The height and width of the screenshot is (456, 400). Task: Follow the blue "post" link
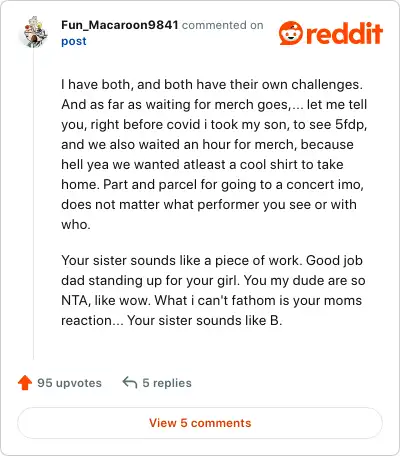(x=74, y=41)
